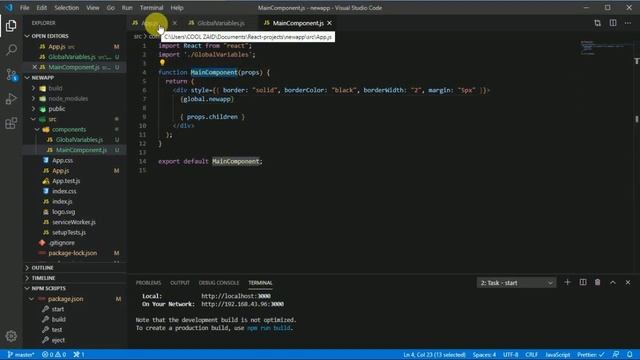Create a new terminal with plus icon

pos(567,282)
